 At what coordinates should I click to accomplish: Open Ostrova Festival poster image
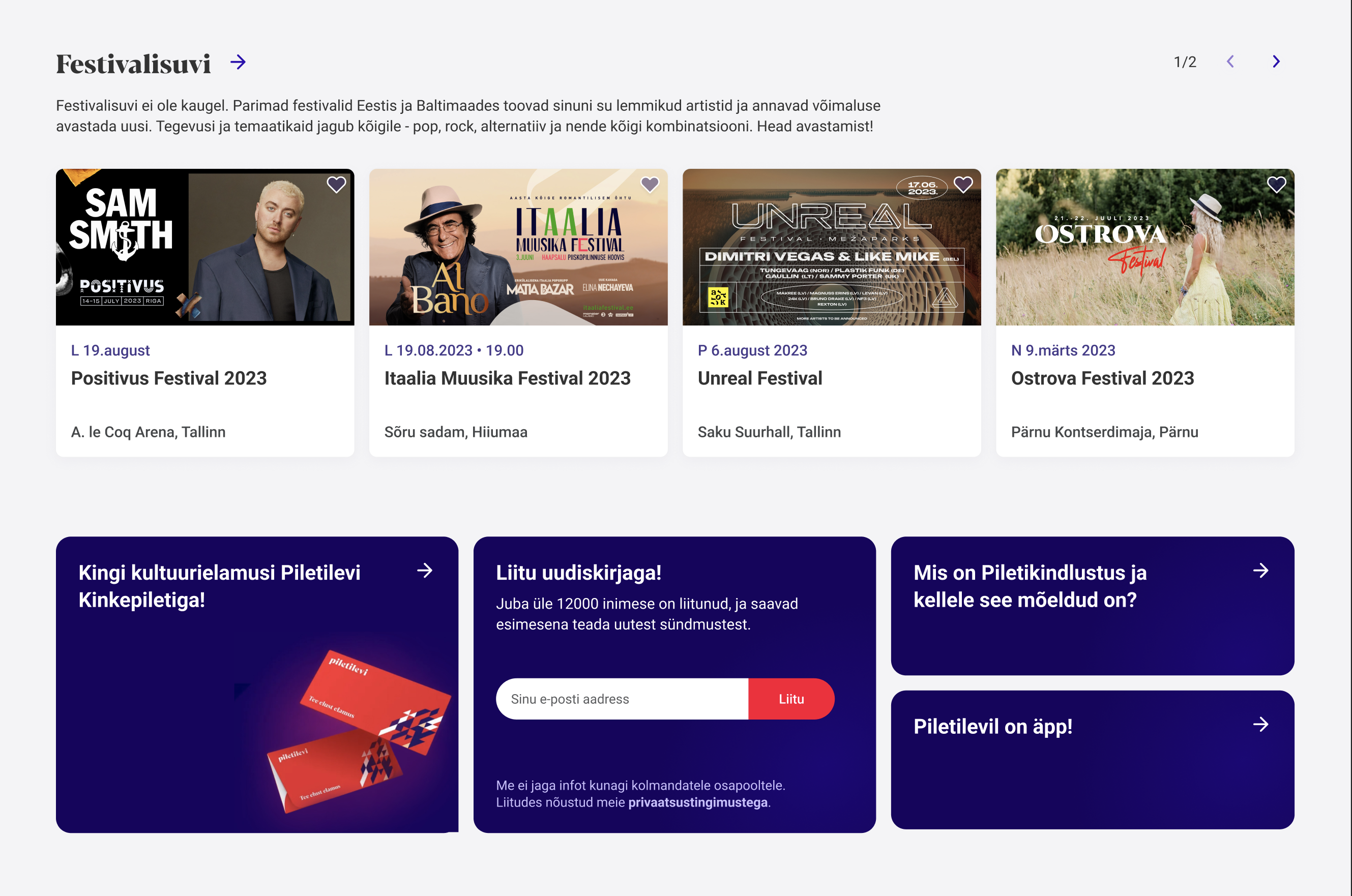1145,247
